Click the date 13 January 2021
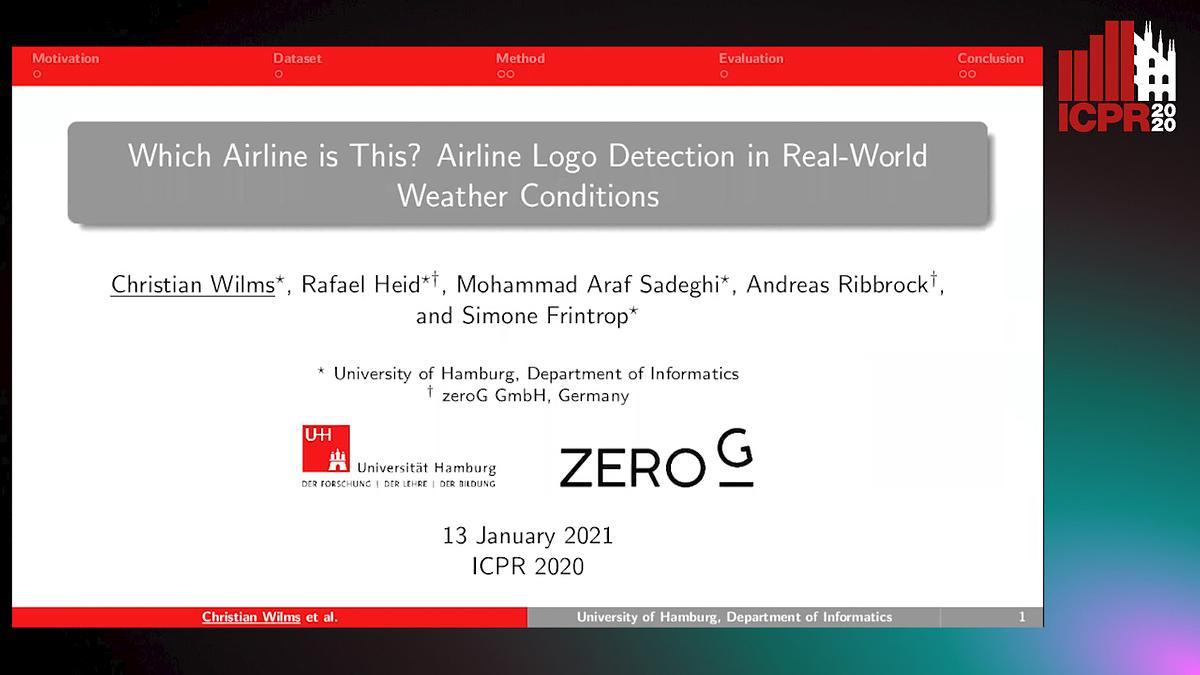Screen dimensions: 1200x675 [527, 535]
